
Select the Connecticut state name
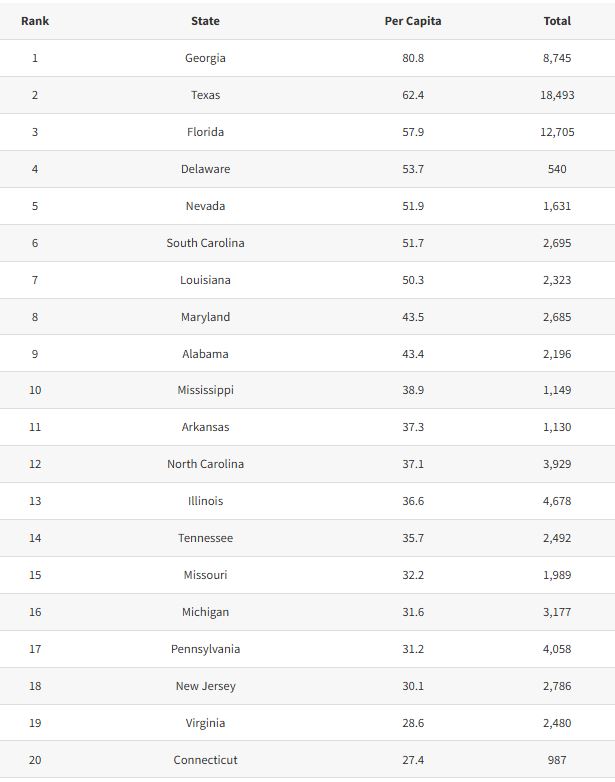click(205, 760)
